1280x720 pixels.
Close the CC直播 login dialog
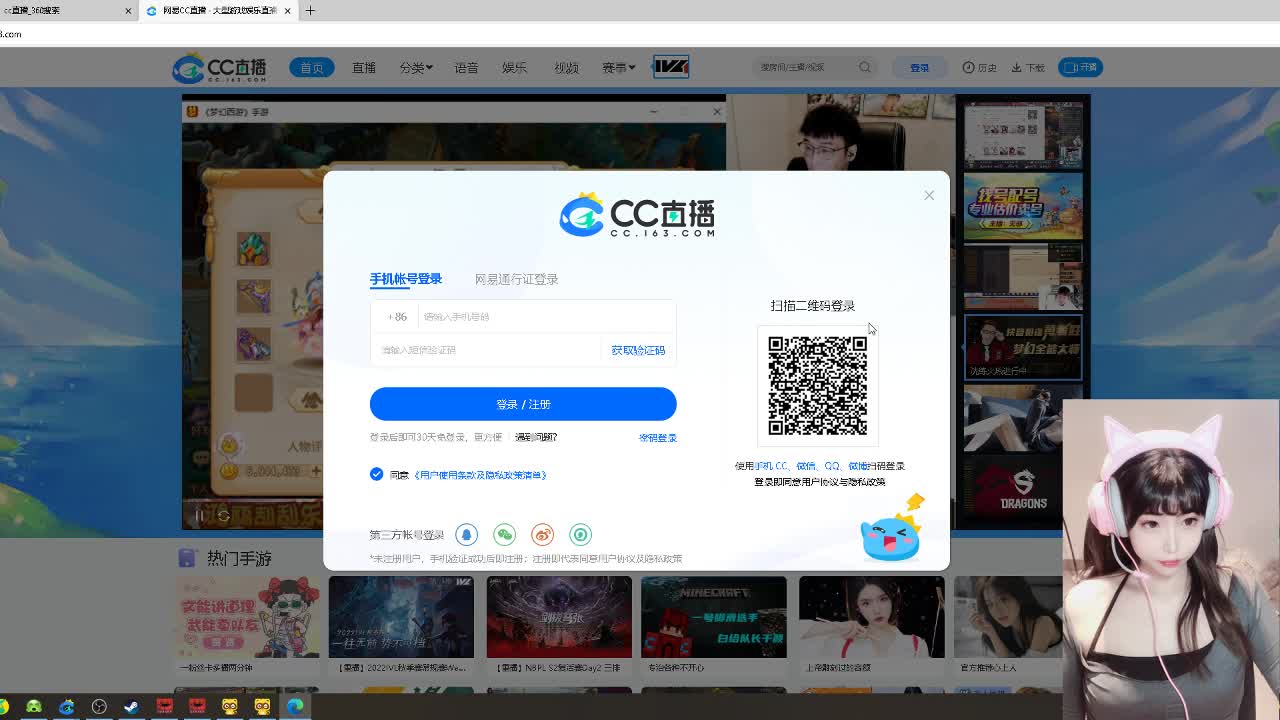[x=929, y=195]
